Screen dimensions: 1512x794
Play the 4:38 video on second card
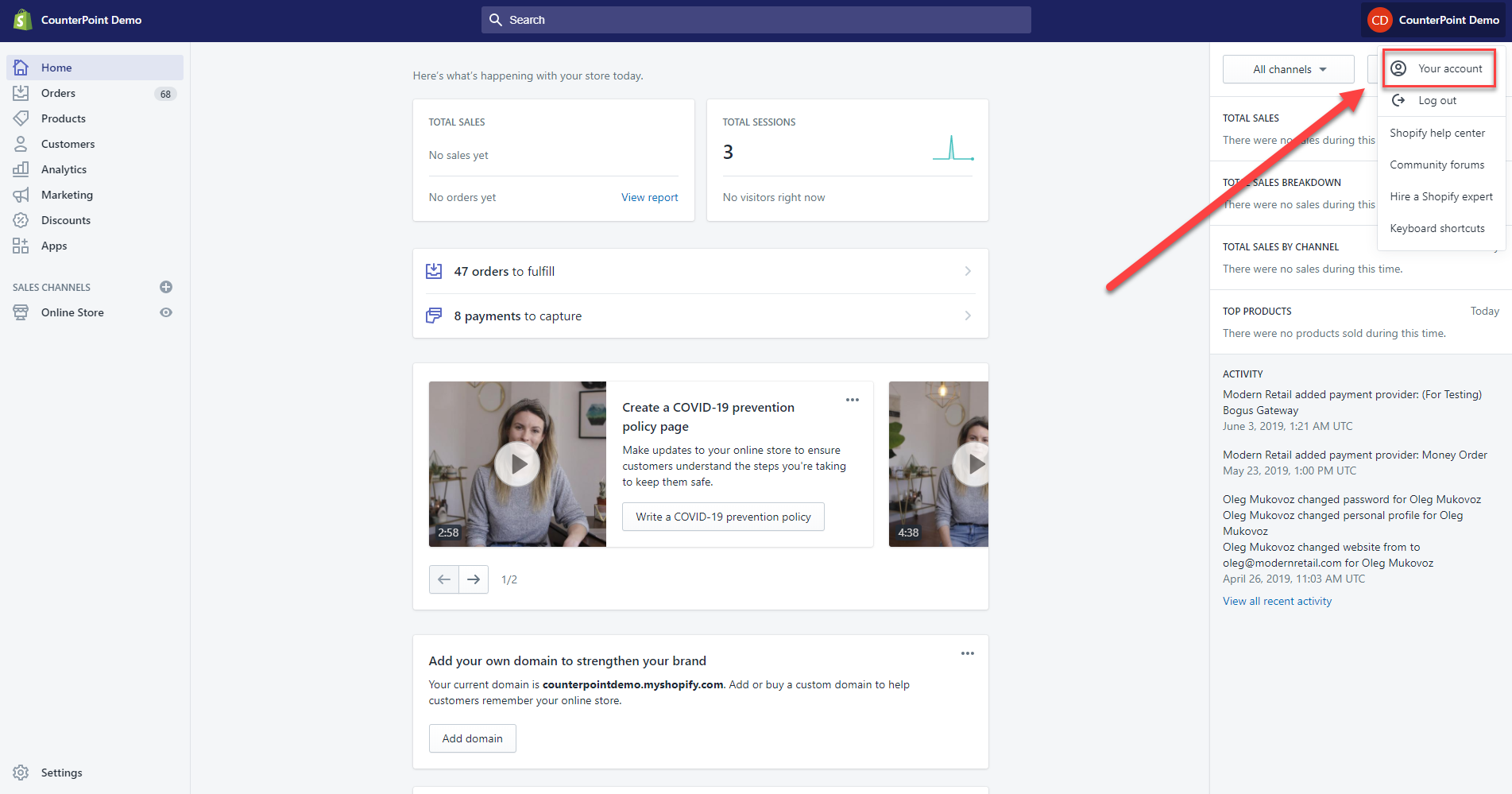(x=972, y=464)
